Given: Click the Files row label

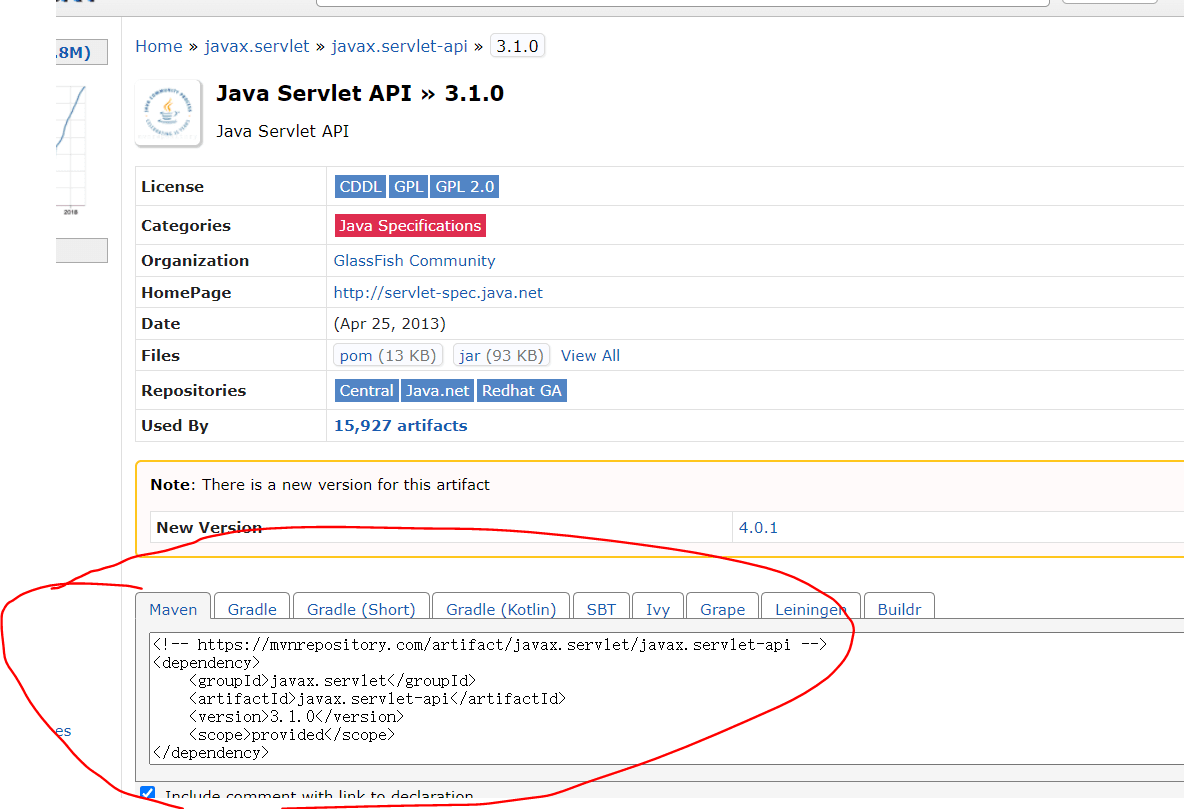Looking at the screenshot, I should click(x=160, y=356).
